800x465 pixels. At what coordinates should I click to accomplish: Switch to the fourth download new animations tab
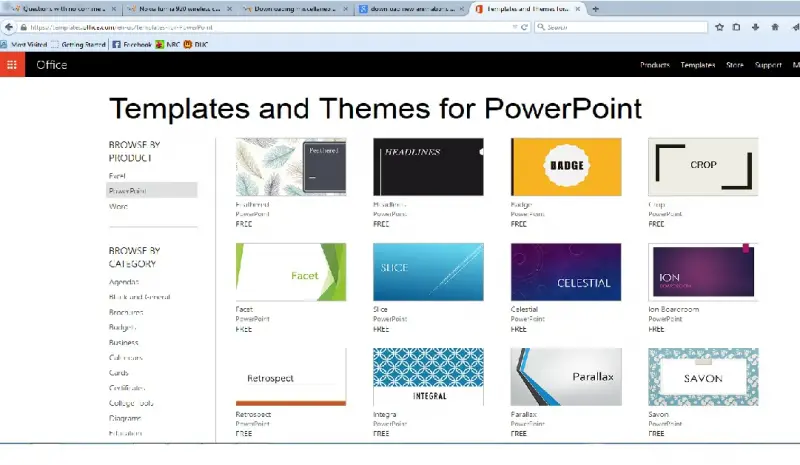pyautogui.click(x=411, y=9)
